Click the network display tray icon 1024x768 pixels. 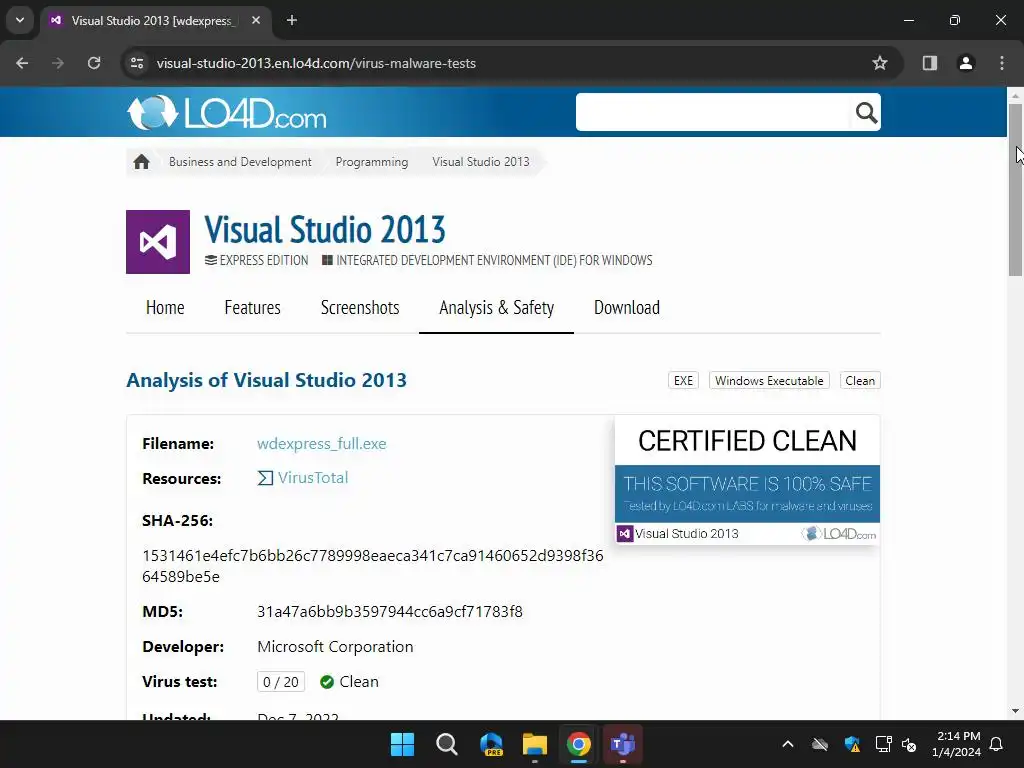tap(883, 744)
